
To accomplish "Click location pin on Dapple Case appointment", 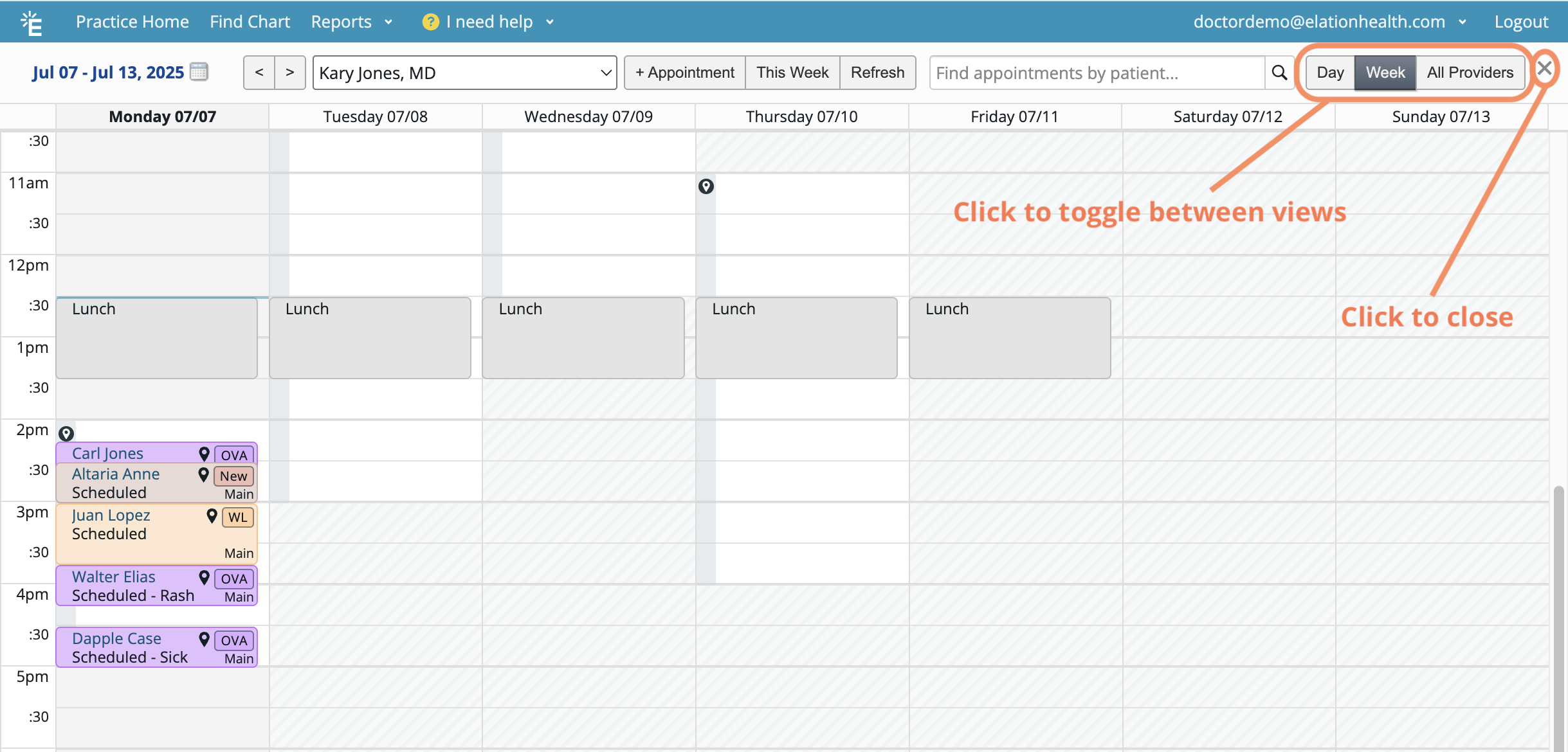I will click(204, 639).
